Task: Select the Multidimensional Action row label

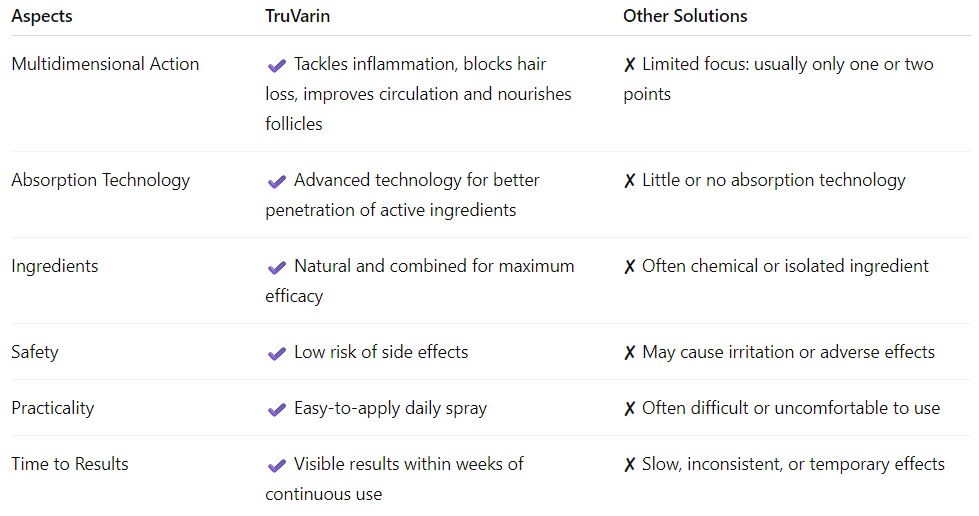Action: click(x=105, y=64)
